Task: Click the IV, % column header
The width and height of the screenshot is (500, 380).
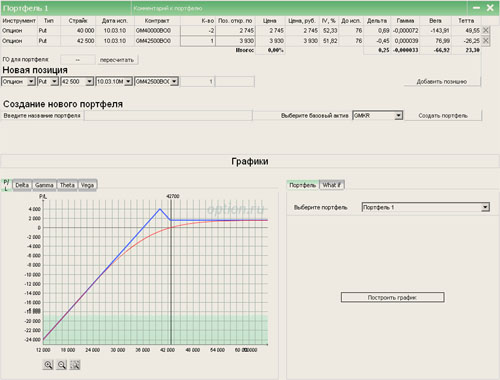Action: [x=329, y=21]
